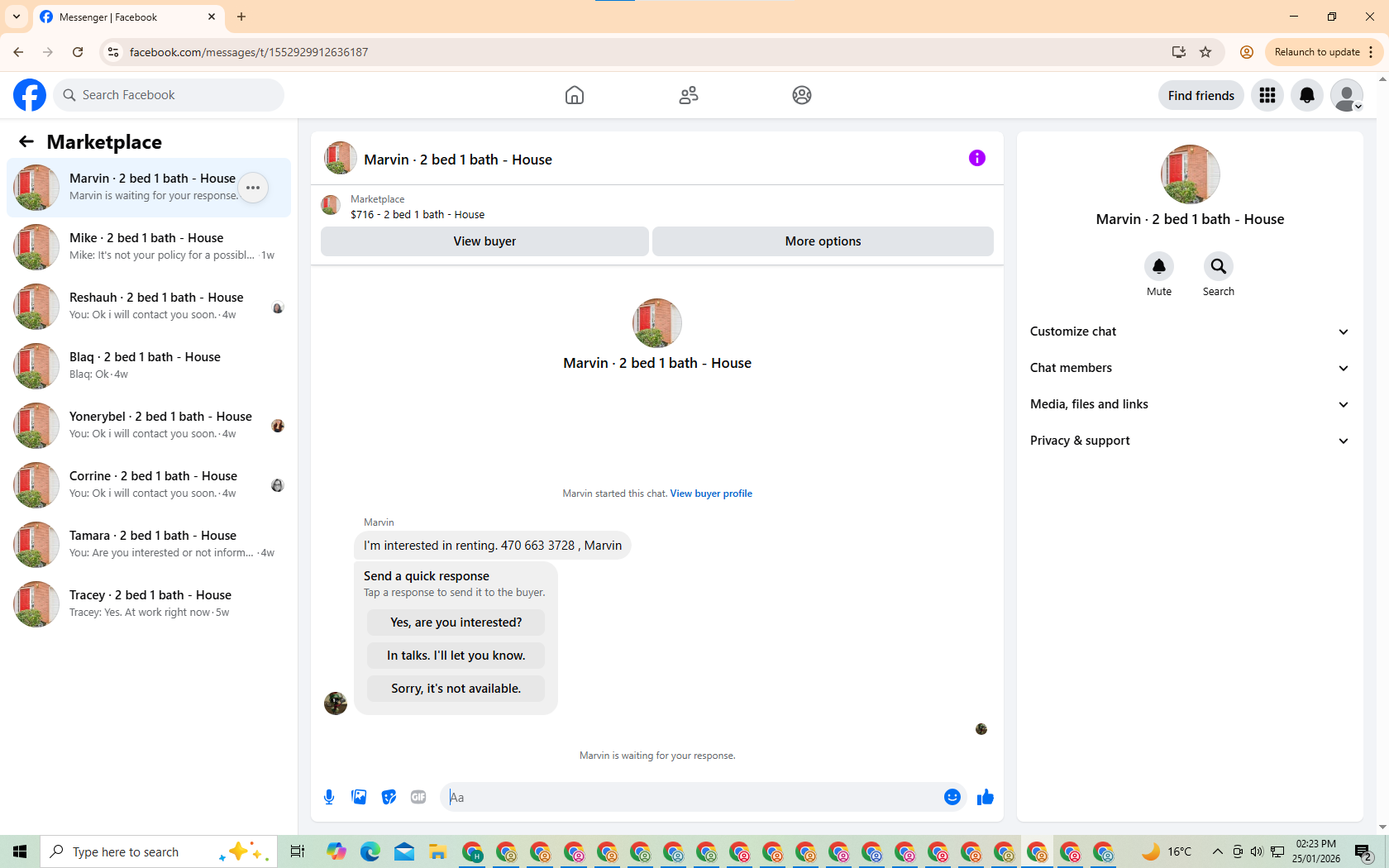Click the Facebook logo icon
Viewport: 1389px width, 868px height.
[30, 95]
